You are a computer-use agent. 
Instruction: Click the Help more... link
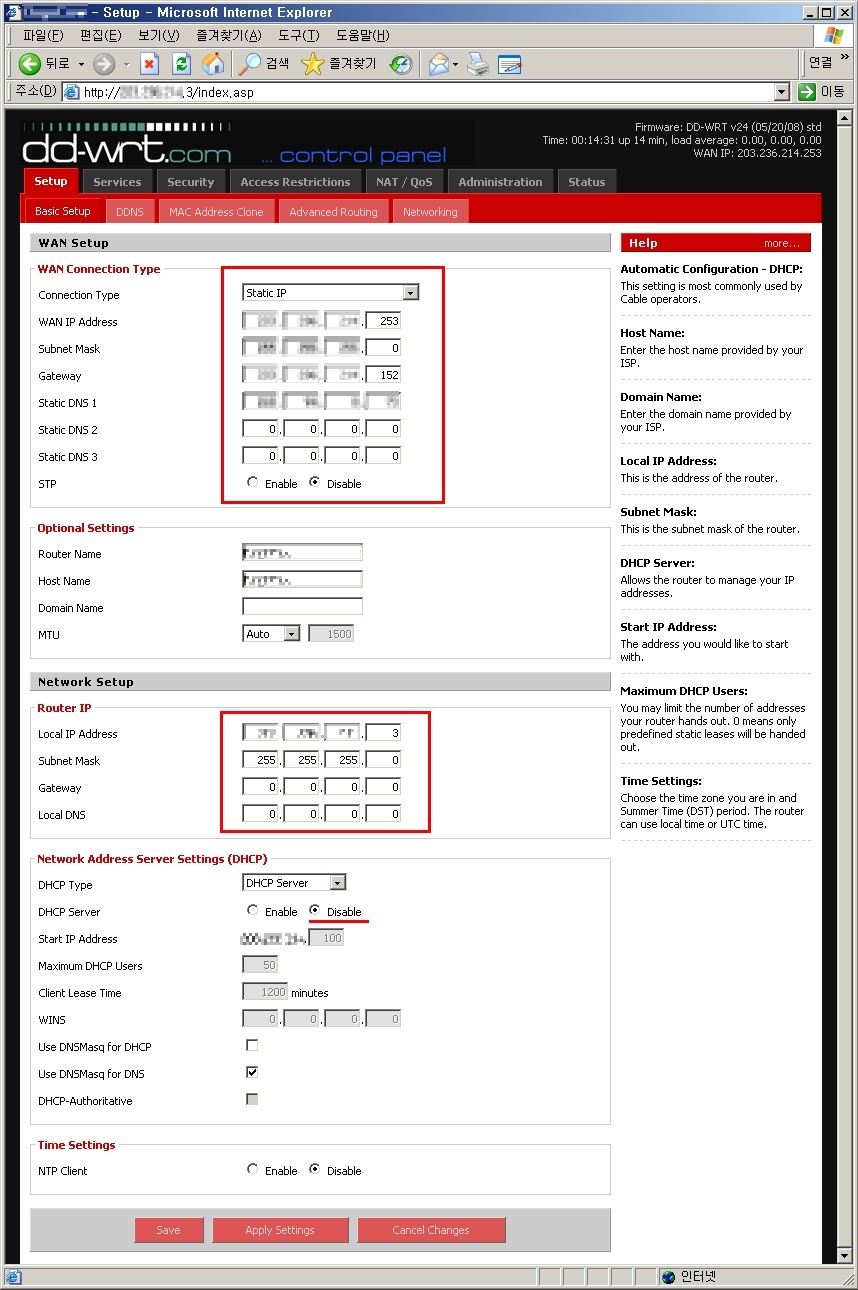(x=781, y=243)
